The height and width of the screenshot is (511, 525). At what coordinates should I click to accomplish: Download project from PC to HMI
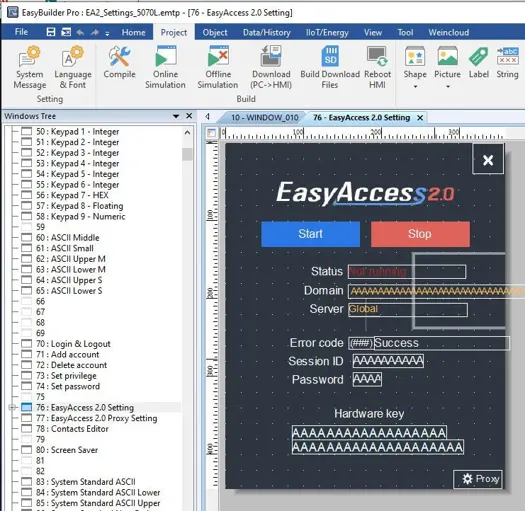pyautogui.click(x=271, y=68)
